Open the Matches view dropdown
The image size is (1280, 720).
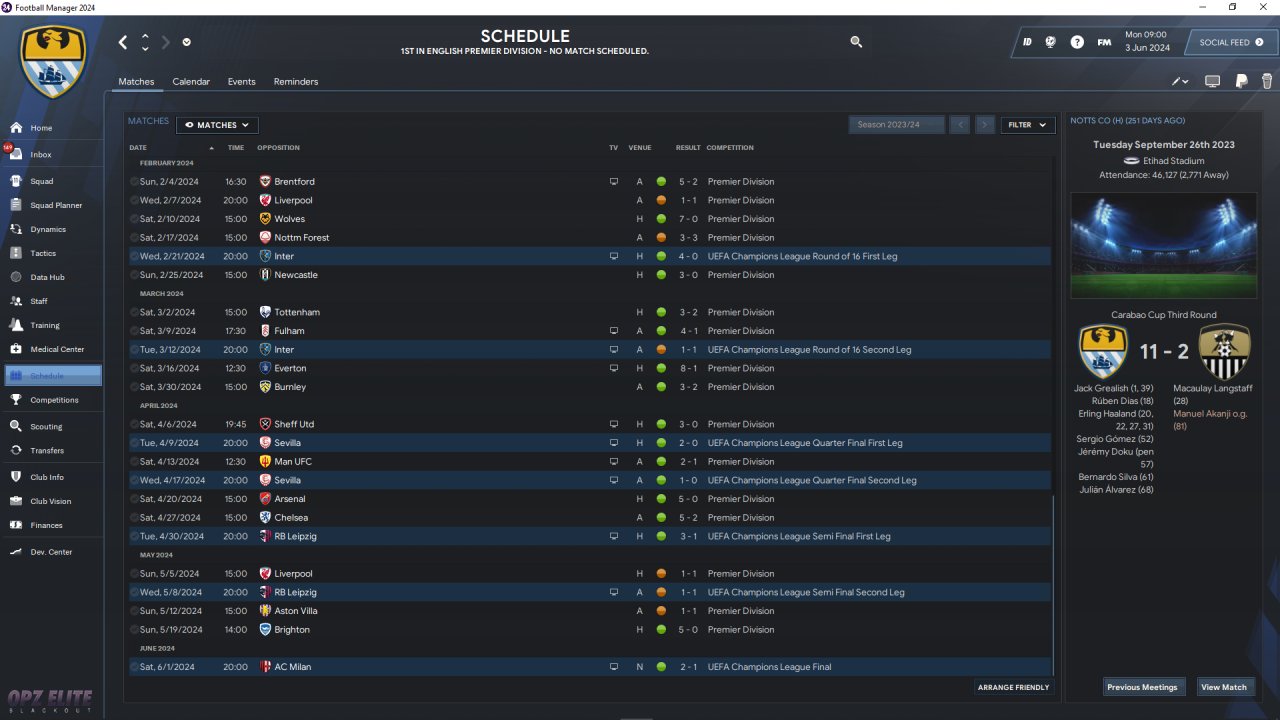point(217,125)
